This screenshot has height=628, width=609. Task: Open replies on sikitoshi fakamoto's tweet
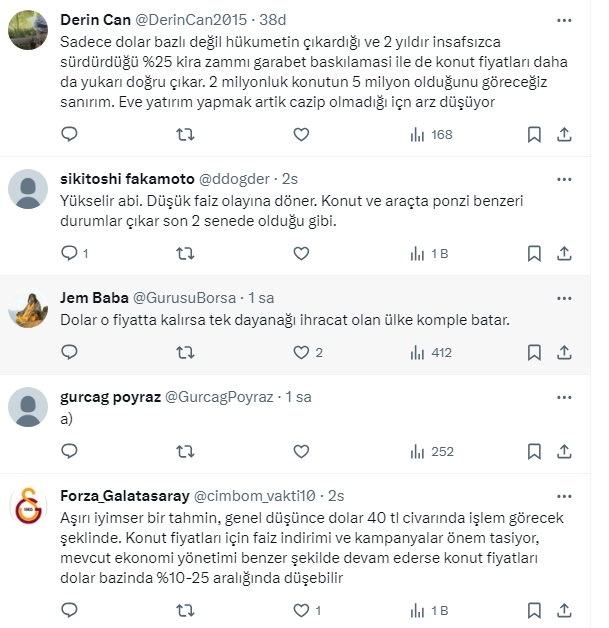click(69, 254)
